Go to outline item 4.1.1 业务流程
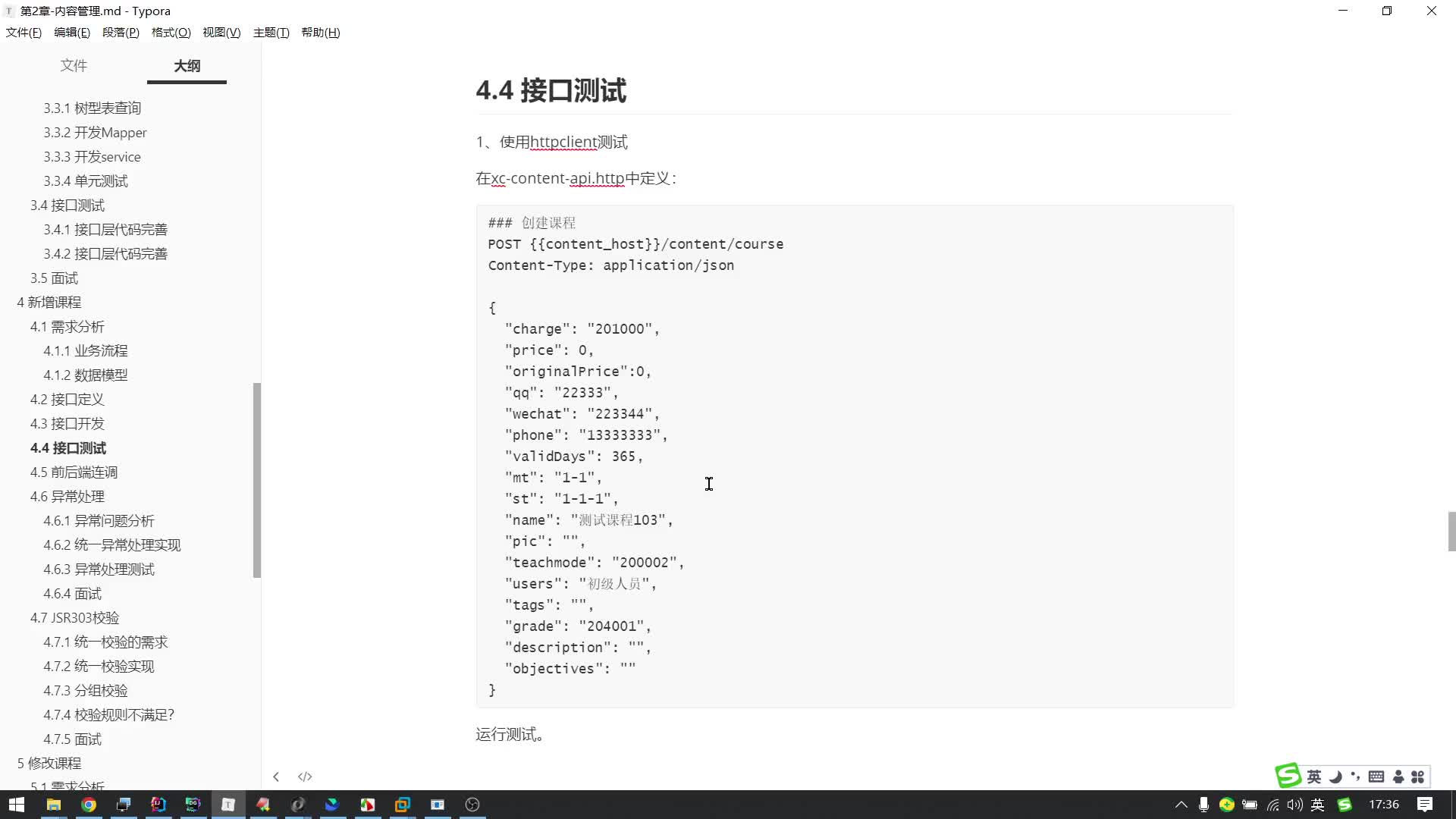The image size is (1456, 819). [85, 351]
